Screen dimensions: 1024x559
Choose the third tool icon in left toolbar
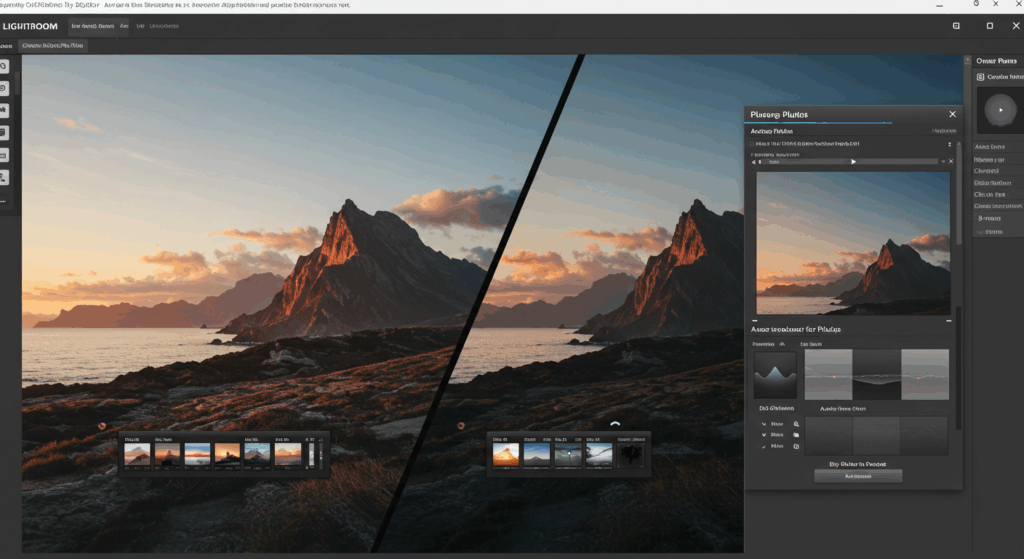3,110
